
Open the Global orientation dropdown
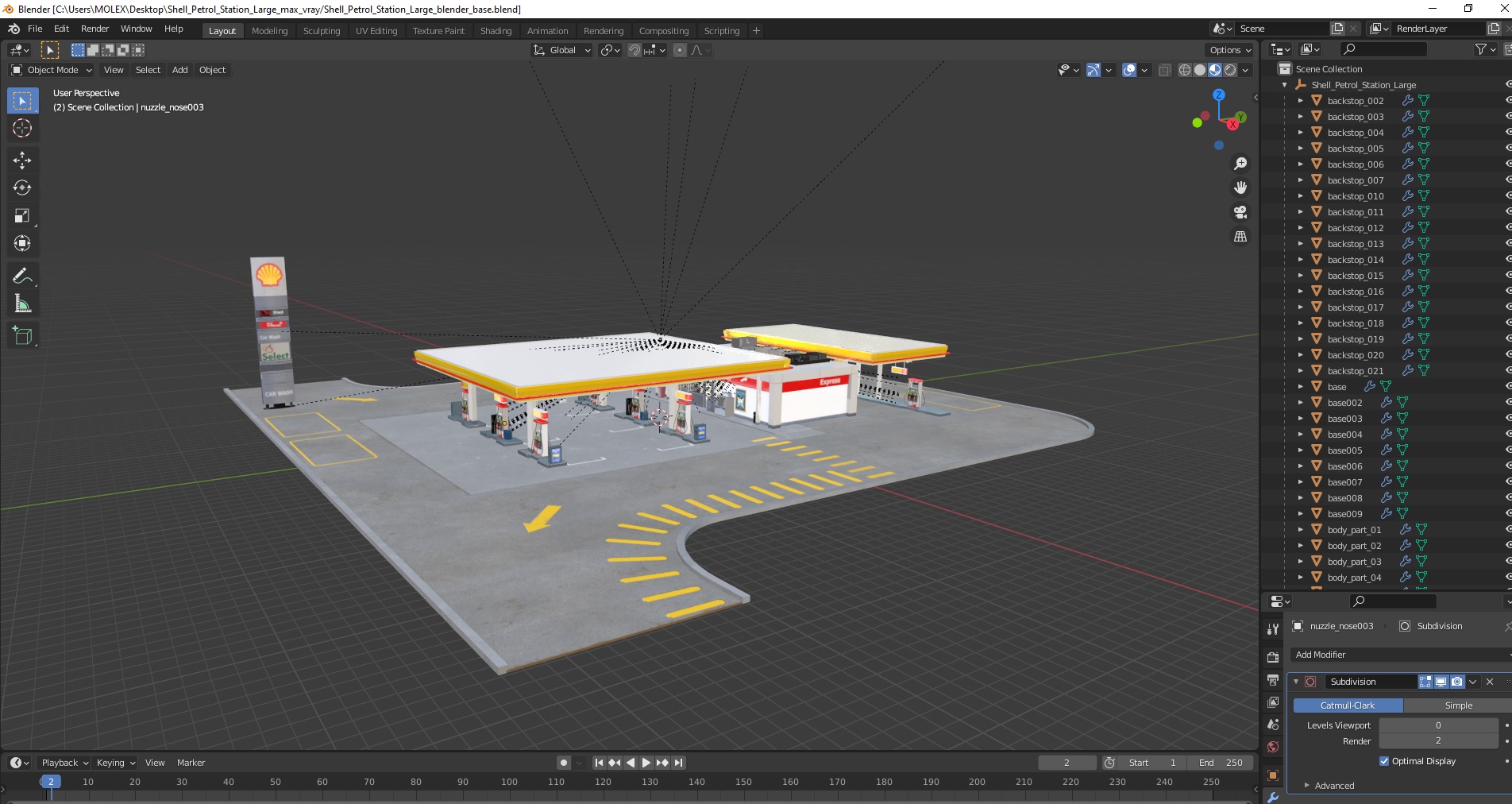click(562, 50)
